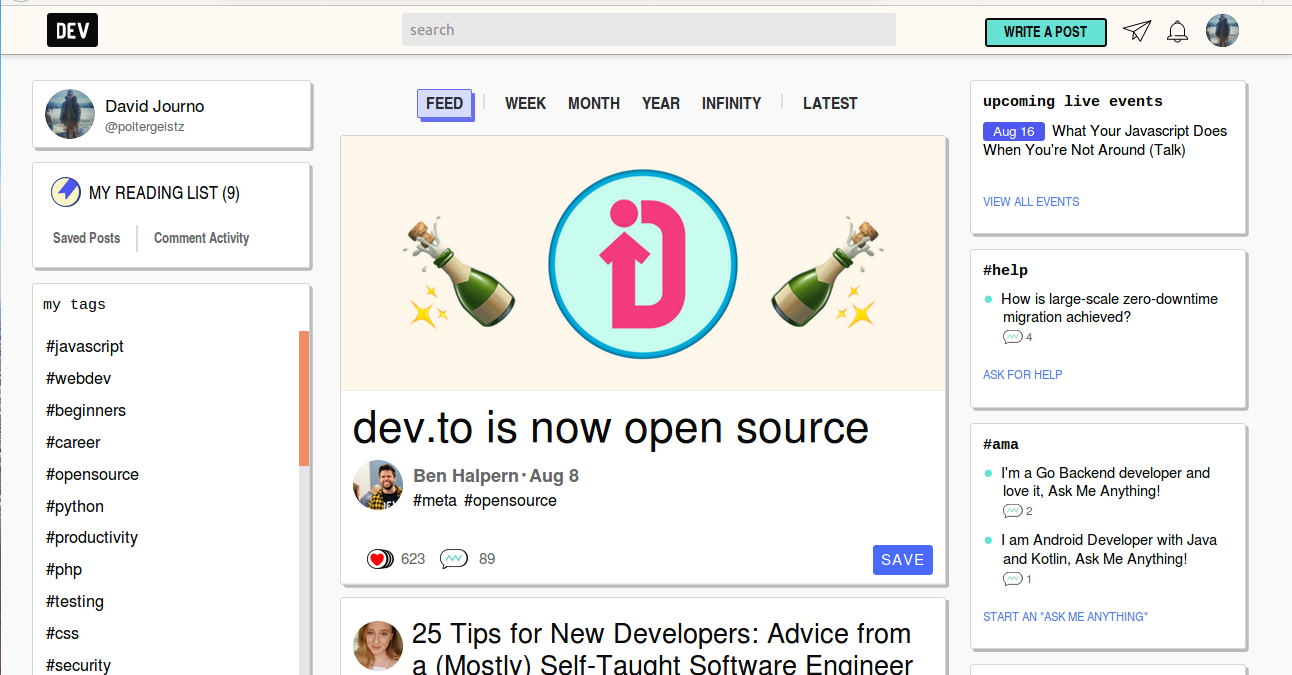Open the #python tag

[75, 506]
